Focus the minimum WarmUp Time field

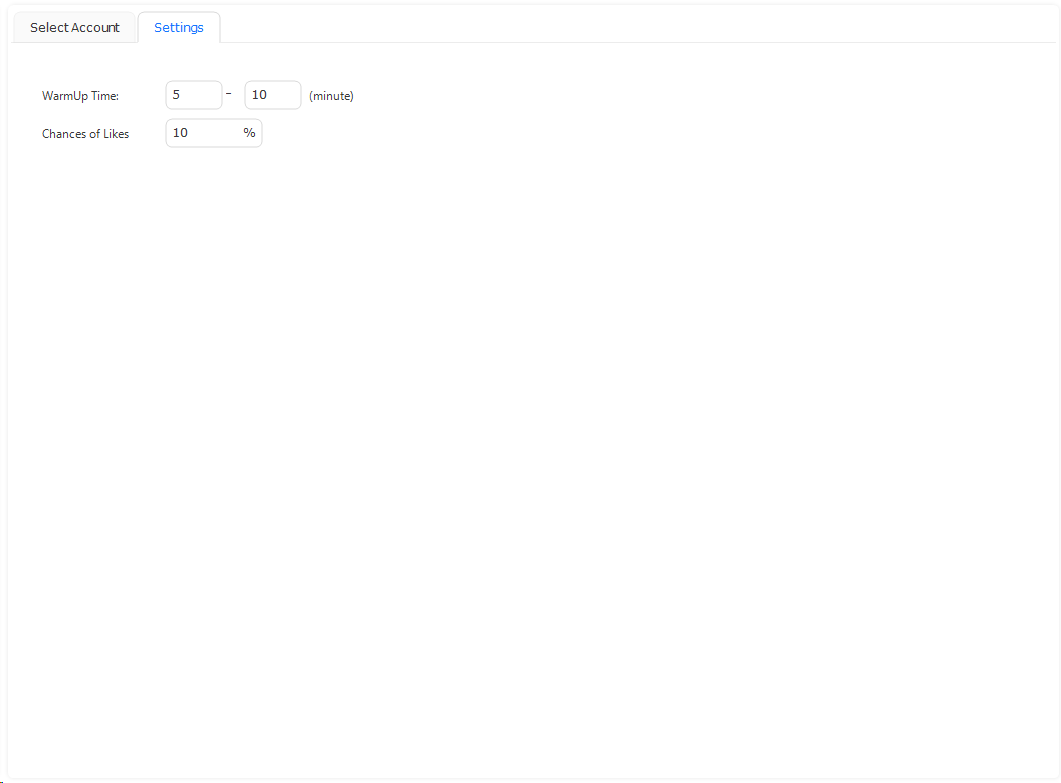[193, 95]
